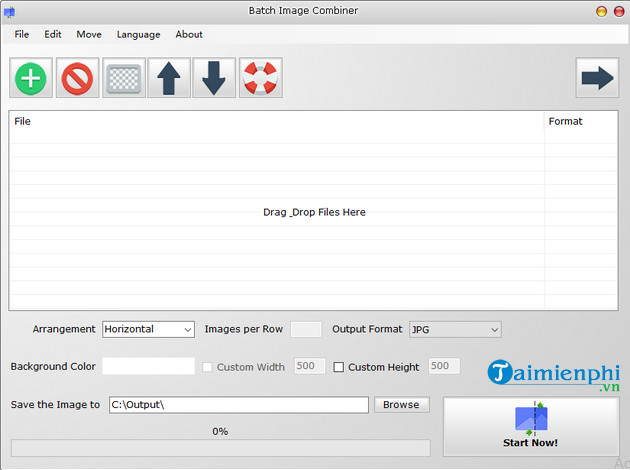The width and height of the screenshot is (630, 470).
Task: Expand the Arrangement dropdown showing Horizontal
Action: [148, 329]
